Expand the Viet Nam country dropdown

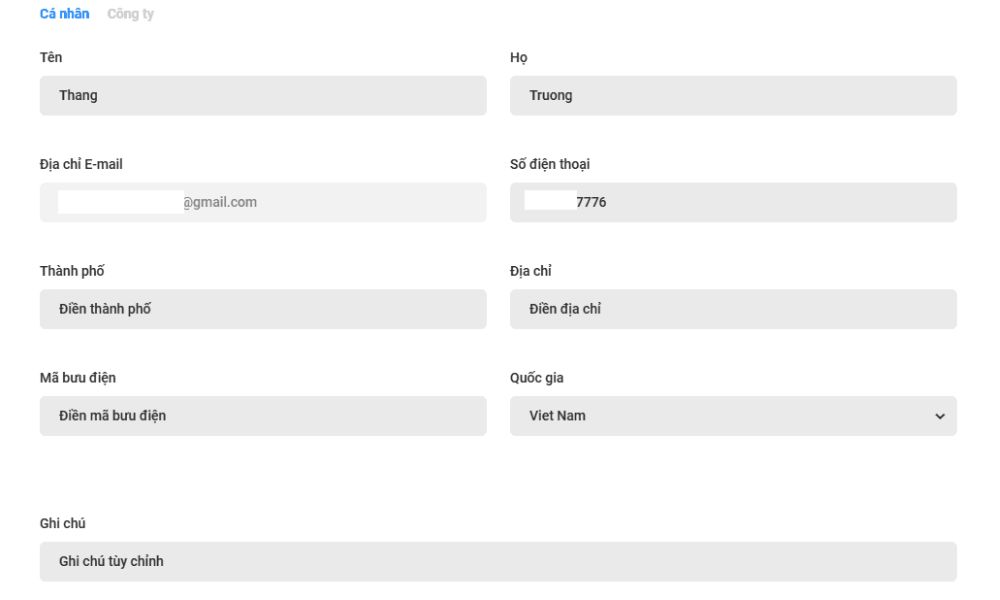[x=733, y=416]
